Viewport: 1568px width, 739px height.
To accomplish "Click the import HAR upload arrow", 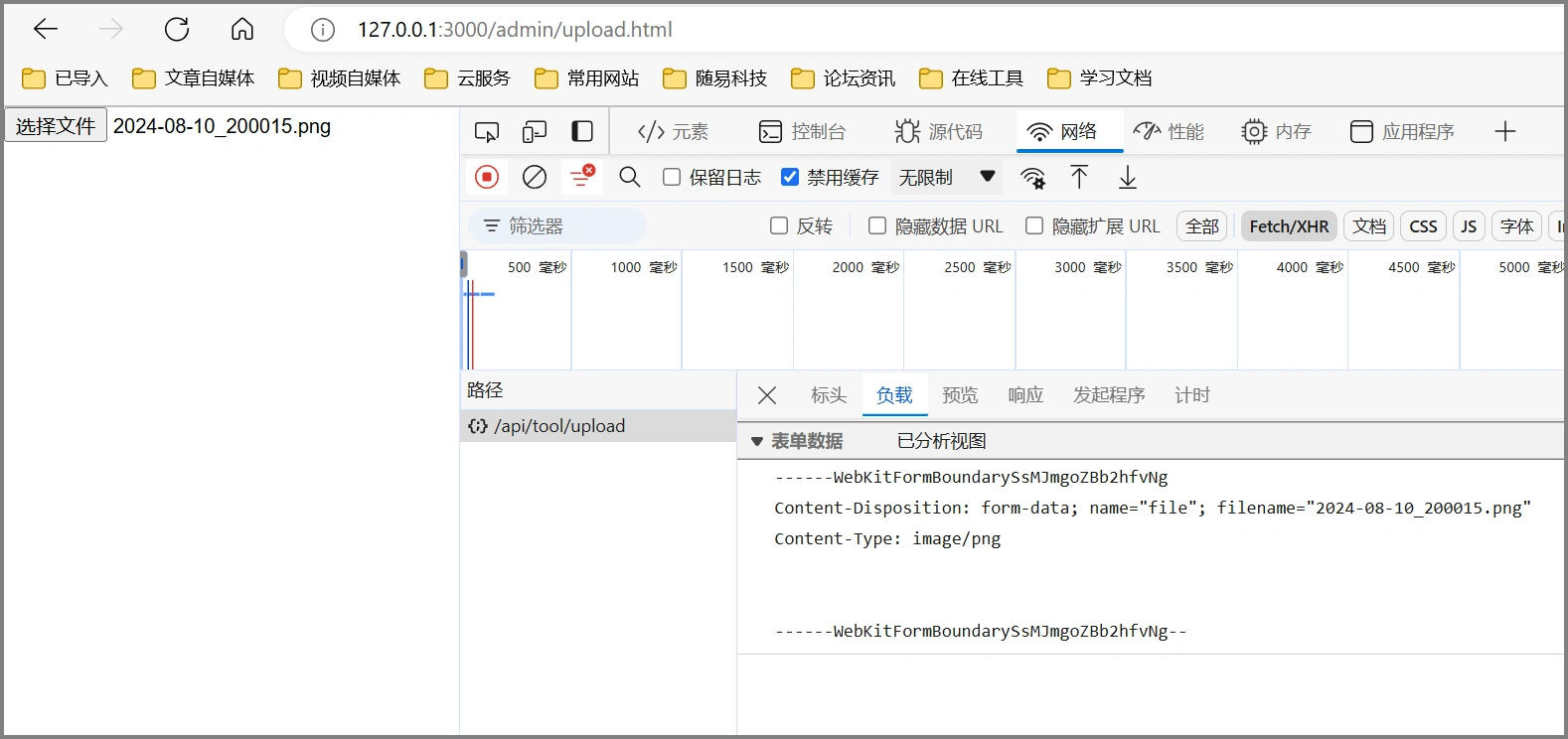I will tap(1079, 177).
